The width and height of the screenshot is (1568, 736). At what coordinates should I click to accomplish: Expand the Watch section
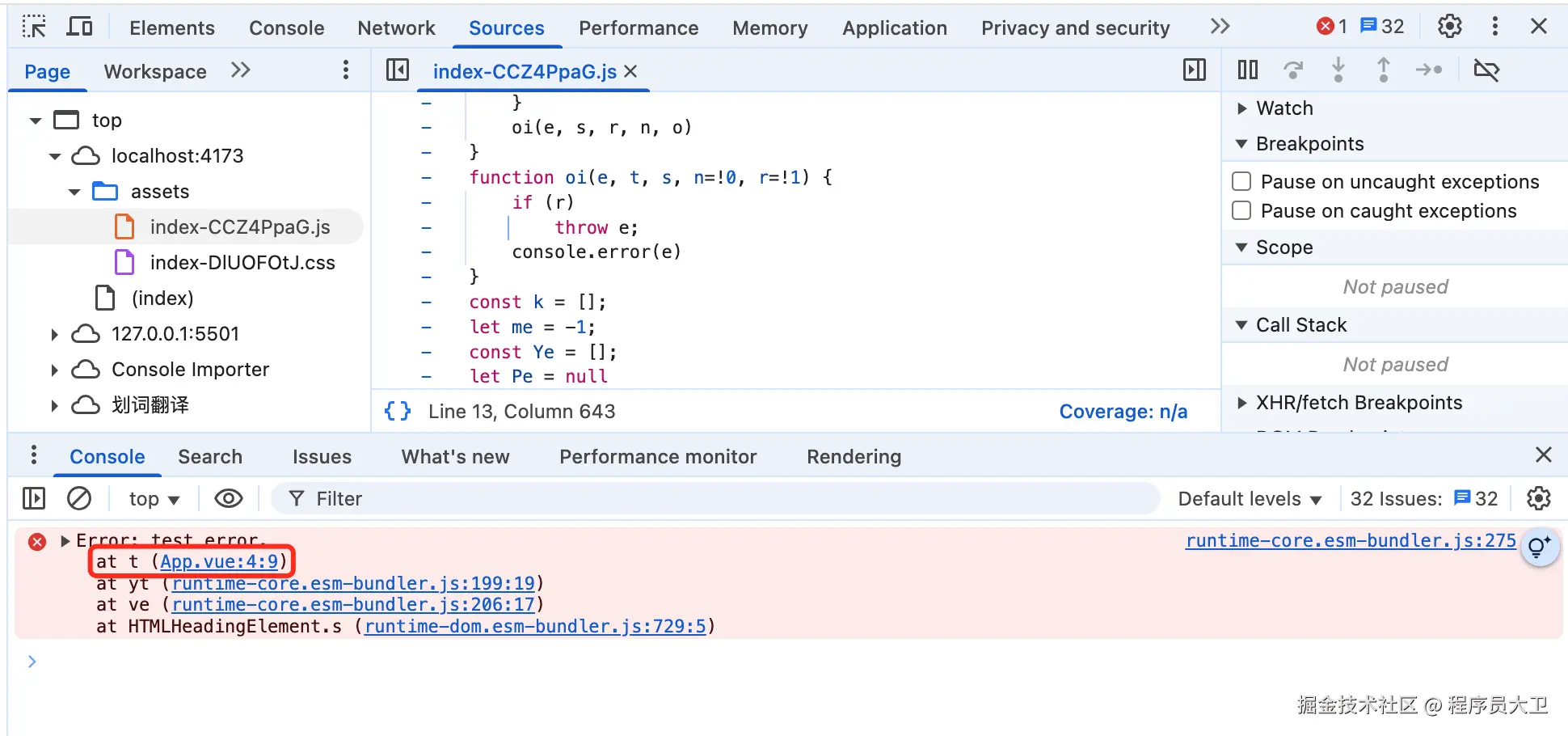1242,108
